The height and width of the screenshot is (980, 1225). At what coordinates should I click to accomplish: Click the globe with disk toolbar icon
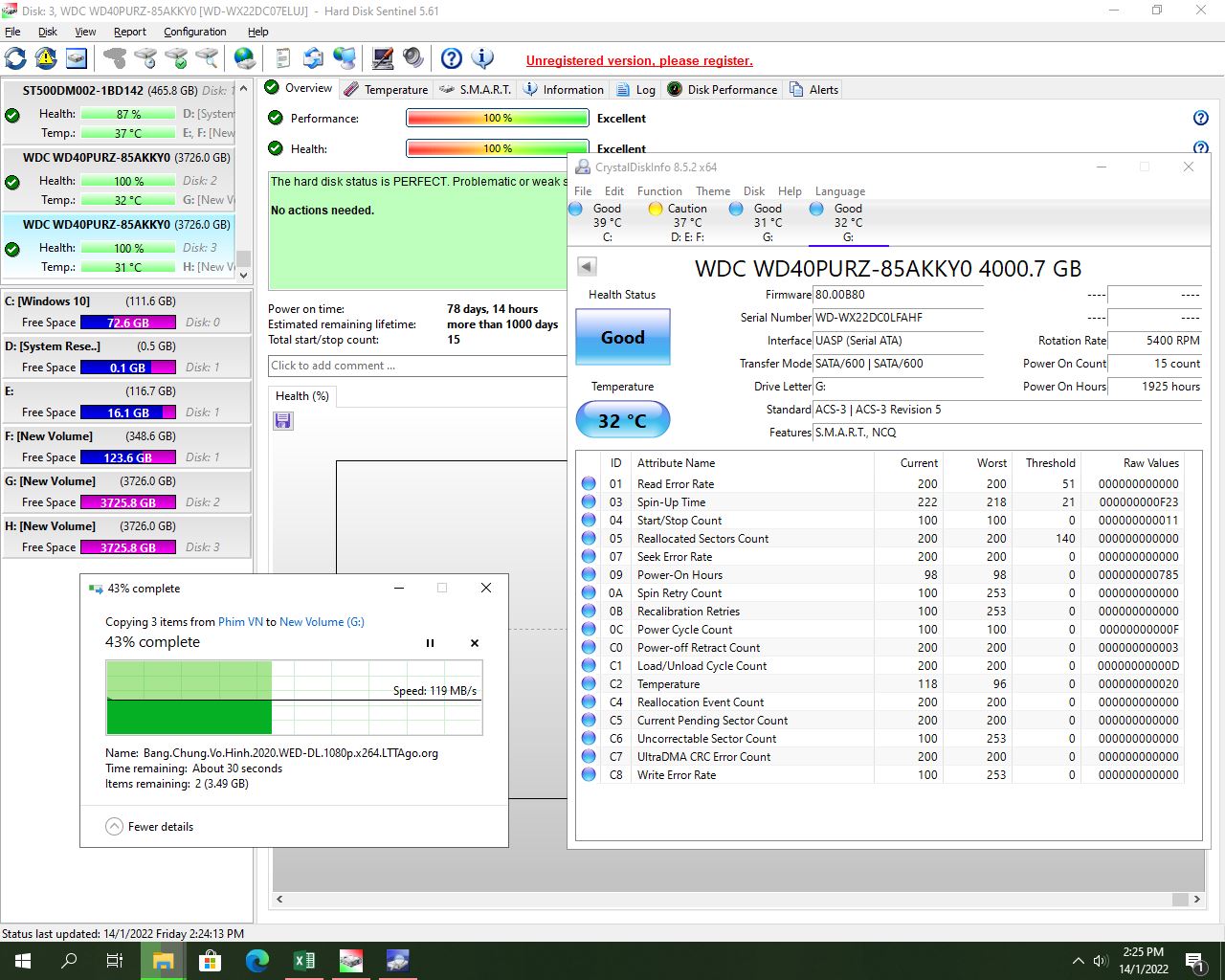[x=245, y=58]
